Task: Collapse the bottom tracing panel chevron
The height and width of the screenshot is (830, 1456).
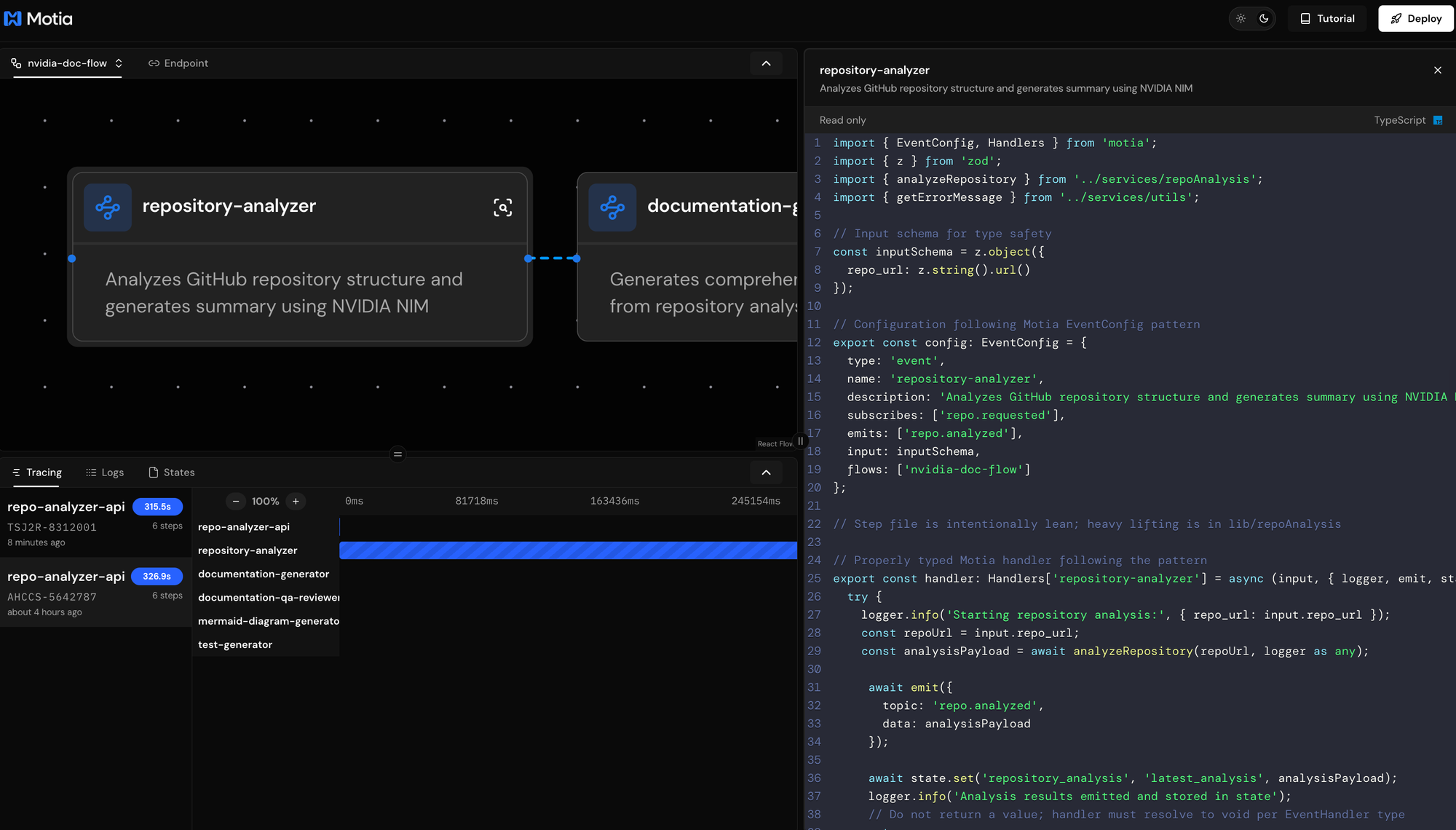Action: 766,473
